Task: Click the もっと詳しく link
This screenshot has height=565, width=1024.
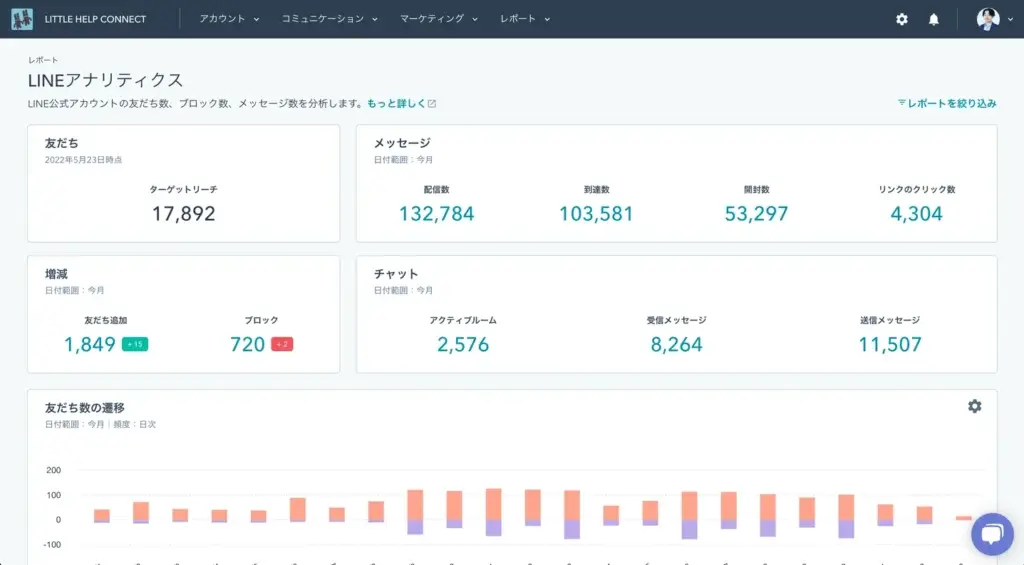Action: click(x=396, y=104)
